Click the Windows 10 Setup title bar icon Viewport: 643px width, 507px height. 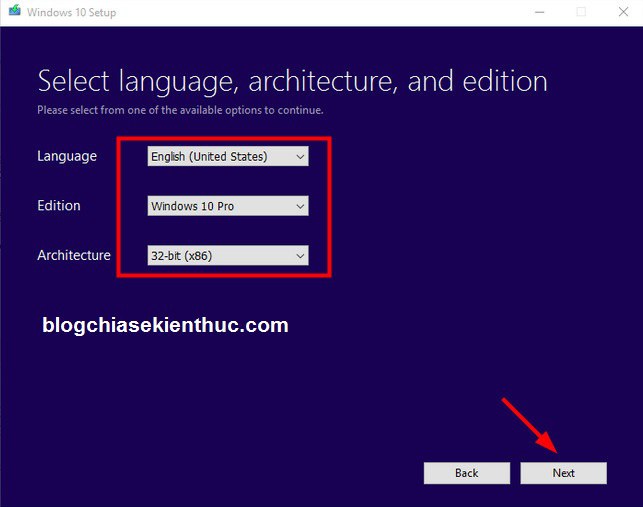(x=15, y=11)
